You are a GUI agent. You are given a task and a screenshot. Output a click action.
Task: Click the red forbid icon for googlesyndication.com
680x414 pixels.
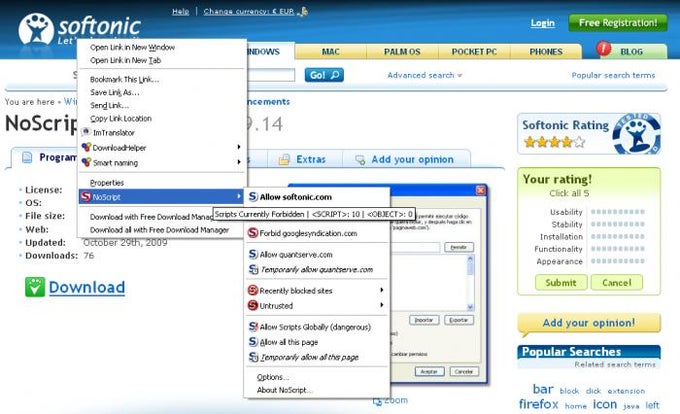click(x=253, y=233)
